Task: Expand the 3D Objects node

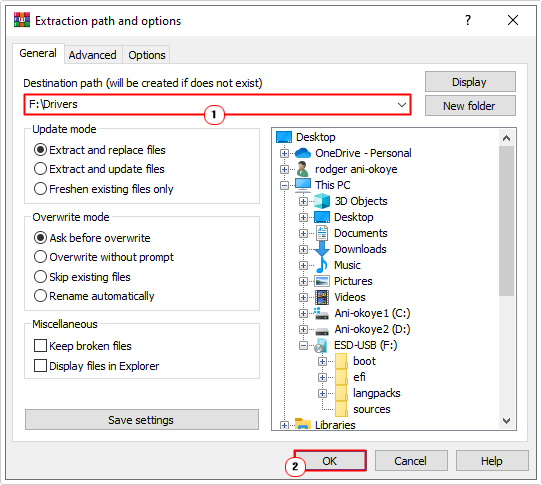Action: (303, 201)
